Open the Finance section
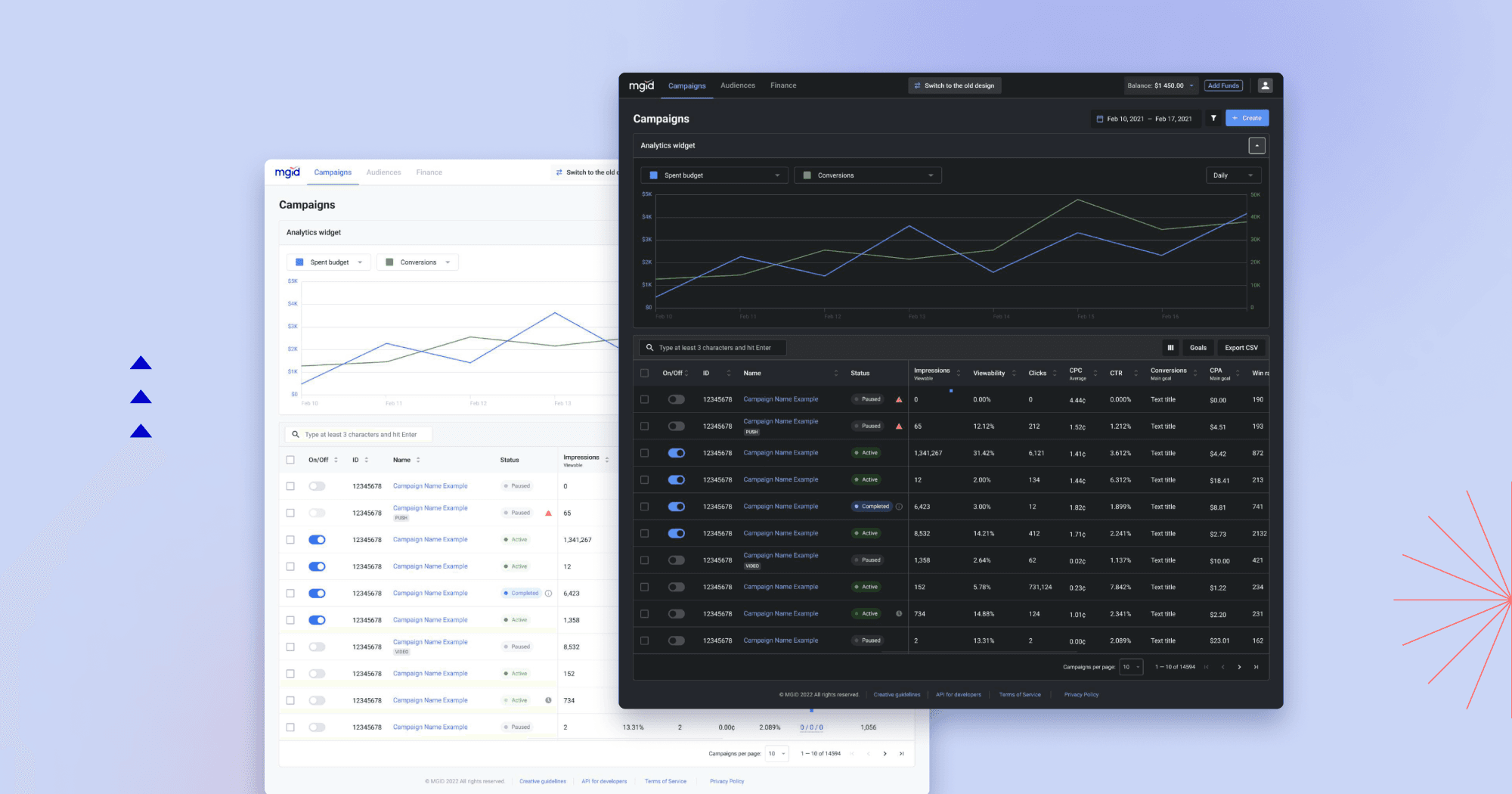Screen dimensions: 1512x794 tap(783, 85)
